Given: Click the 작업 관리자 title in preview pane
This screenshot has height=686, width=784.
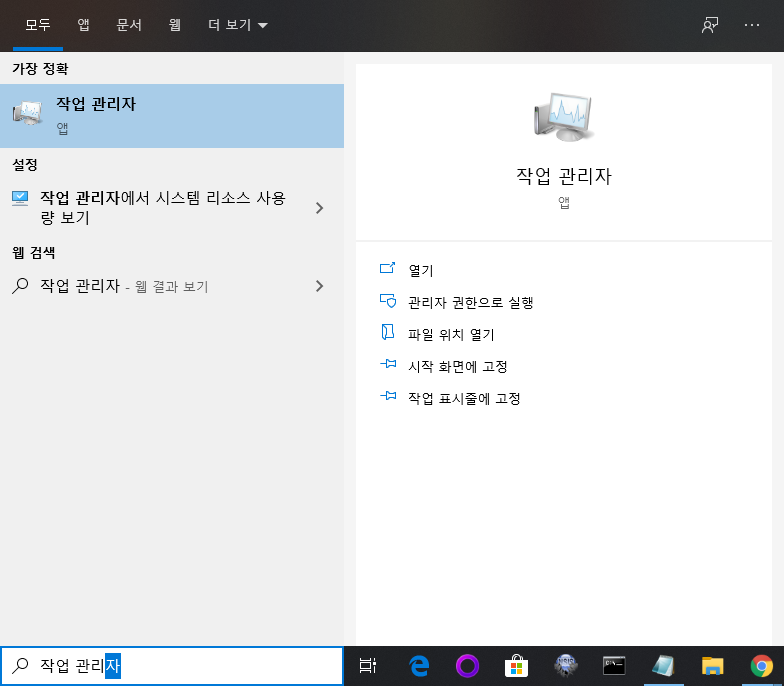Looking at the screenshot, I should point(564,176).
